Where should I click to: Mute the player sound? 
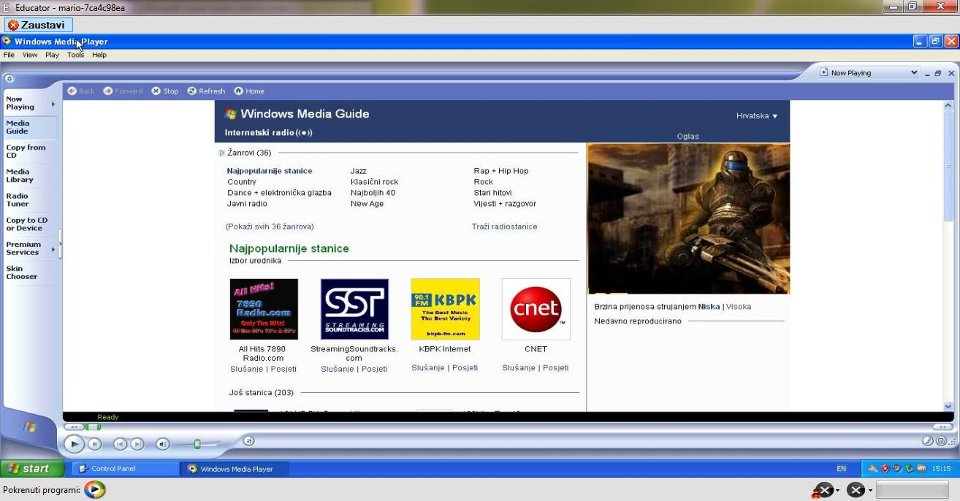(163, 444)
